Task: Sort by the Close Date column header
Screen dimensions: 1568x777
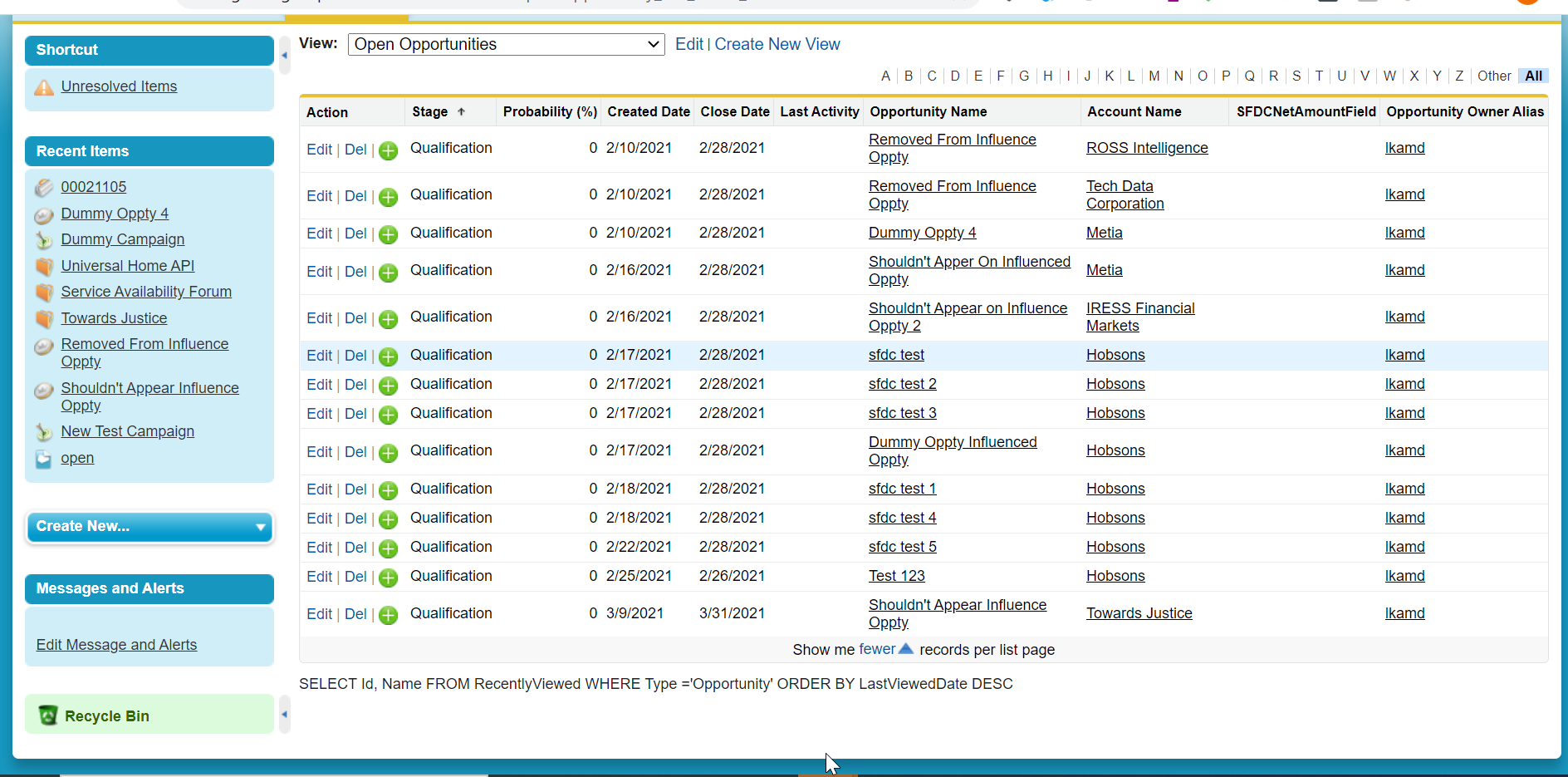Action: pos(734,112)
